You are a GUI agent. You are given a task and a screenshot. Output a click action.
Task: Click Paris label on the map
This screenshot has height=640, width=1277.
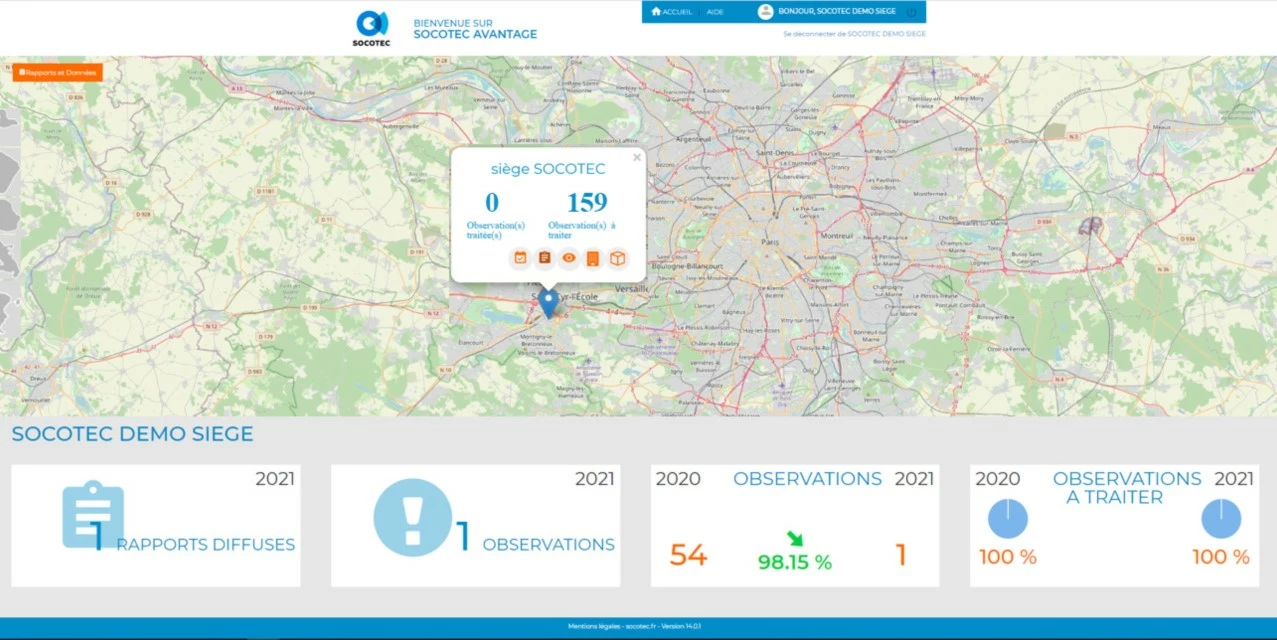pos(770,242)
